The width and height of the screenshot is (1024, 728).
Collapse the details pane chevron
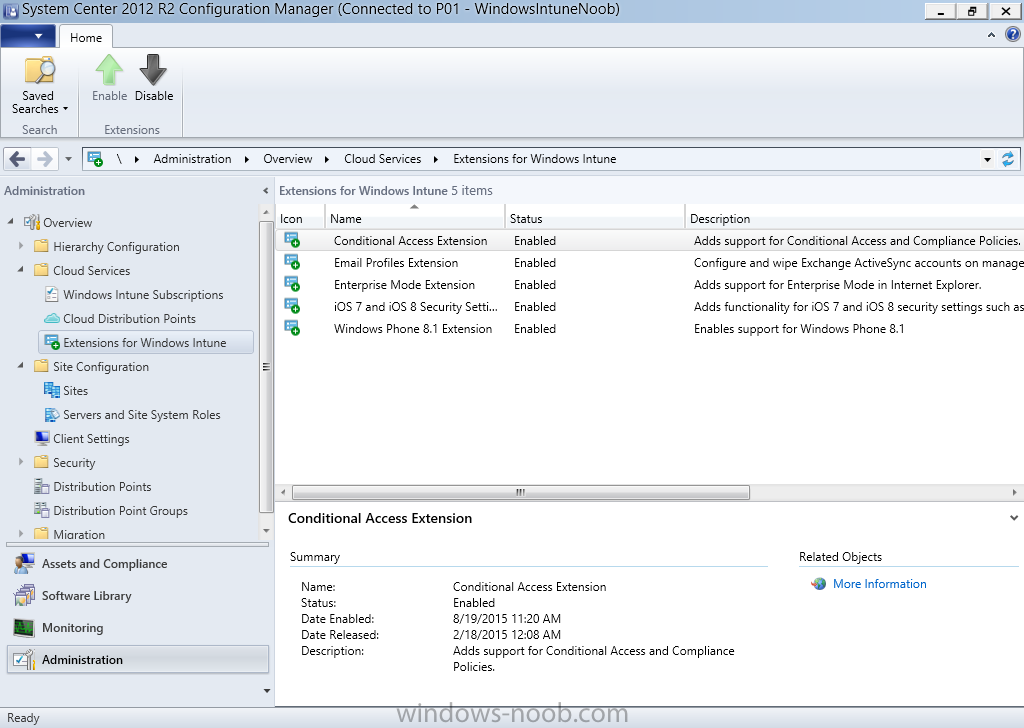click(1014, 518)
